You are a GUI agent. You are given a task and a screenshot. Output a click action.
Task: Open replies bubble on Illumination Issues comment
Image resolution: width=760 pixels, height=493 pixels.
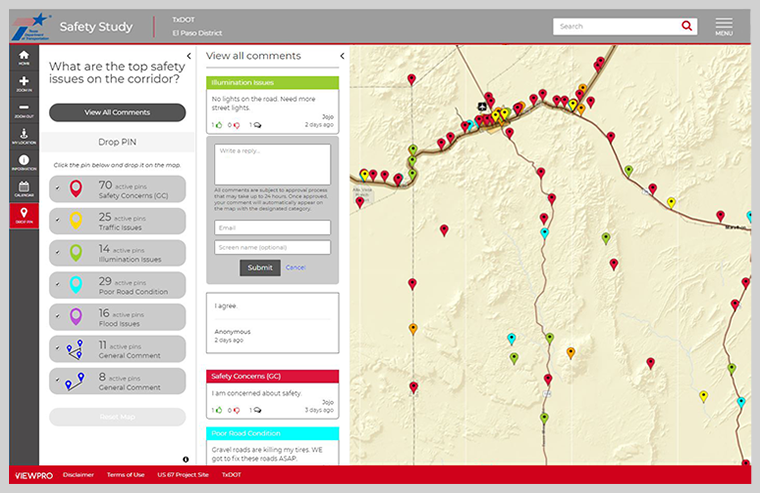click(x=257, y=125)
